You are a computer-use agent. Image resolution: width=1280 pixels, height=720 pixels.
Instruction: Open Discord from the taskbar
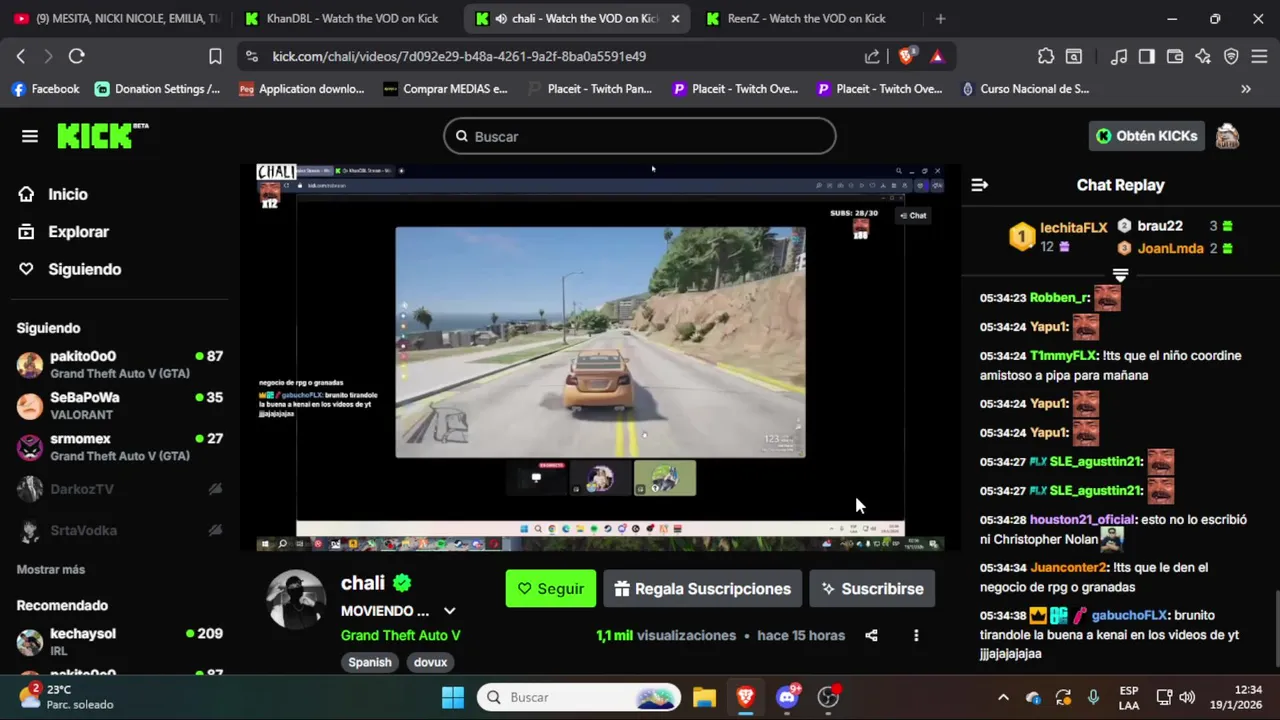[787, 697]
